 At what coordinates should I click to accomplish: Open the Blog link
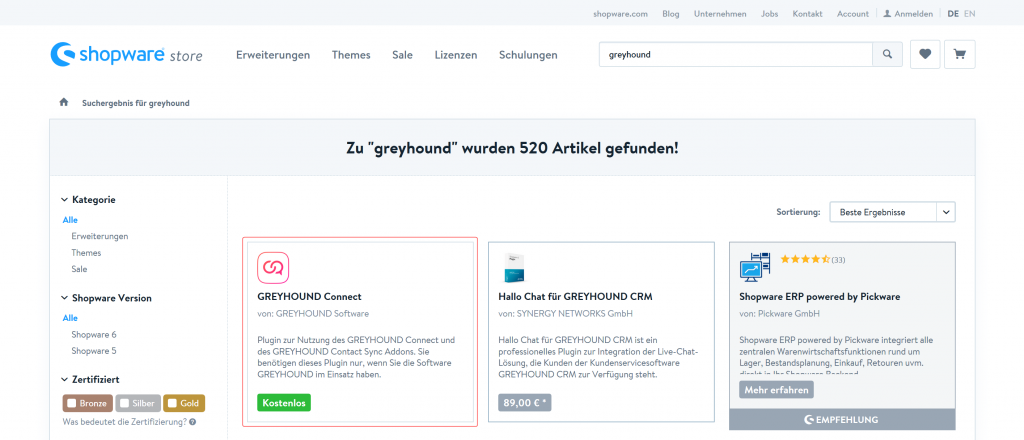click(671, 14)
